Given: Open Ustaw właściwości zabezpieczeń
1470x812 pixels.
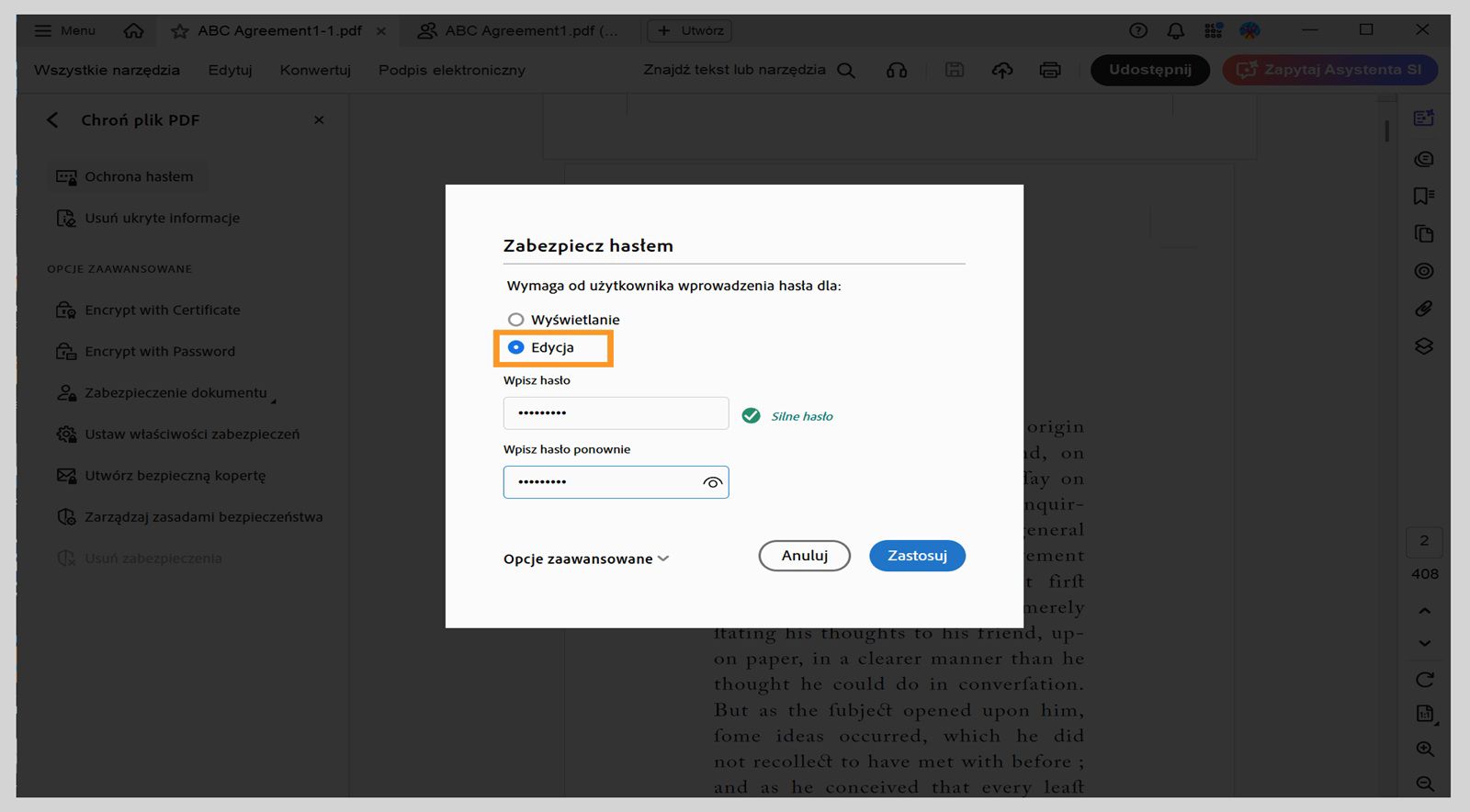Looking at the screenshot, I should [x=178, y=434].
